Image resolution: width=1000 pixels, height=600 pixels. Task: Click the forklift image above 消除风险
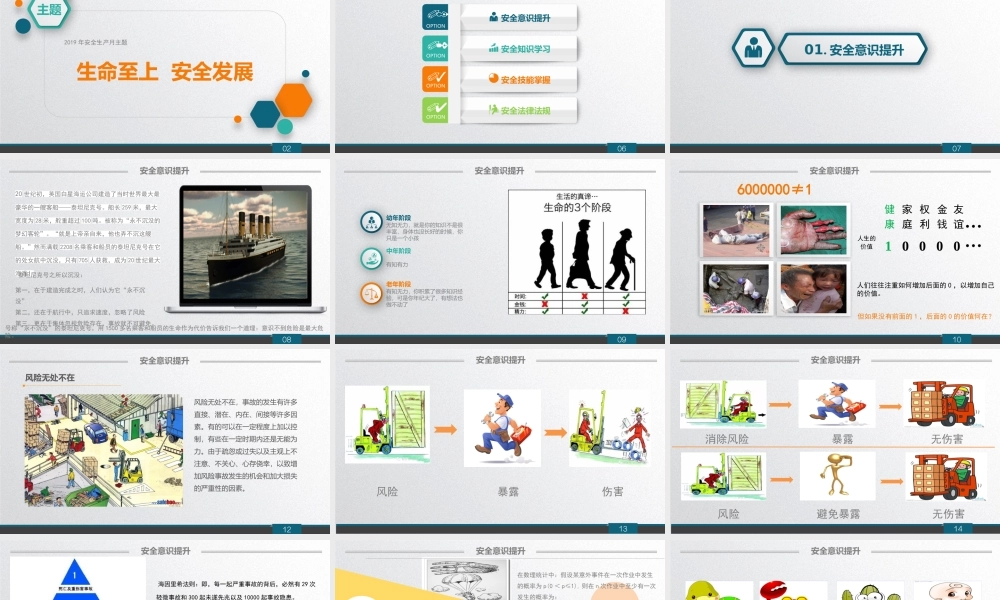[723, 404]
